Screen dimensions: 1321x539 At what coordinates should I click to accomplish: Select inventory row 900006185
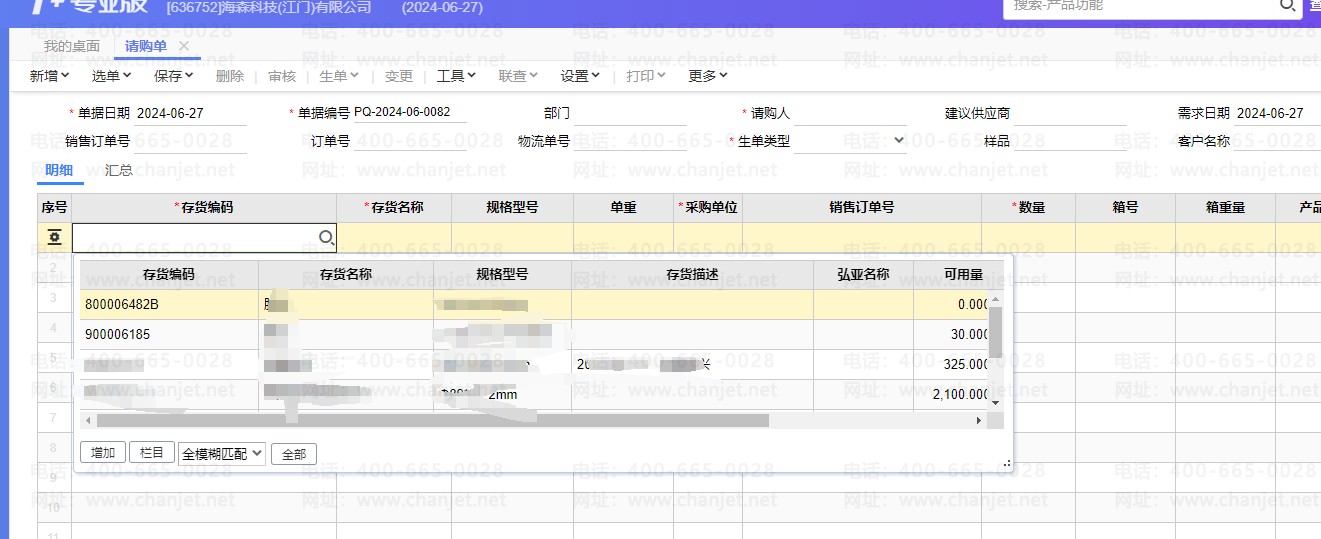coord(118,334)
